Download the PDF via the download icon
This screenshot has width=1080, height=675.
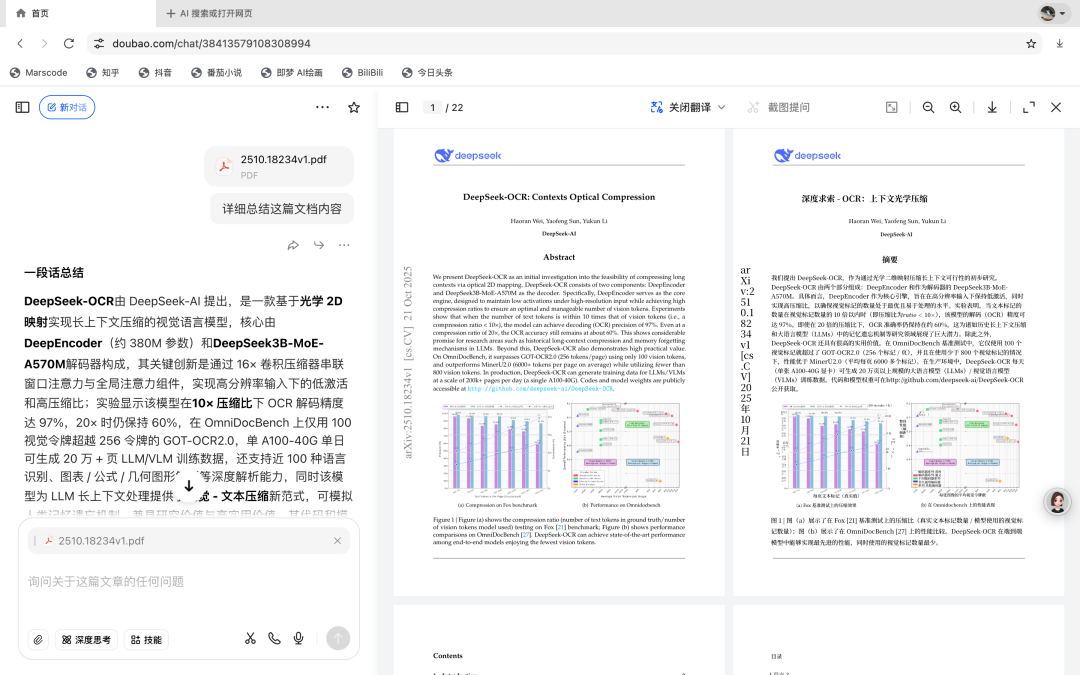tap(991, 107)
